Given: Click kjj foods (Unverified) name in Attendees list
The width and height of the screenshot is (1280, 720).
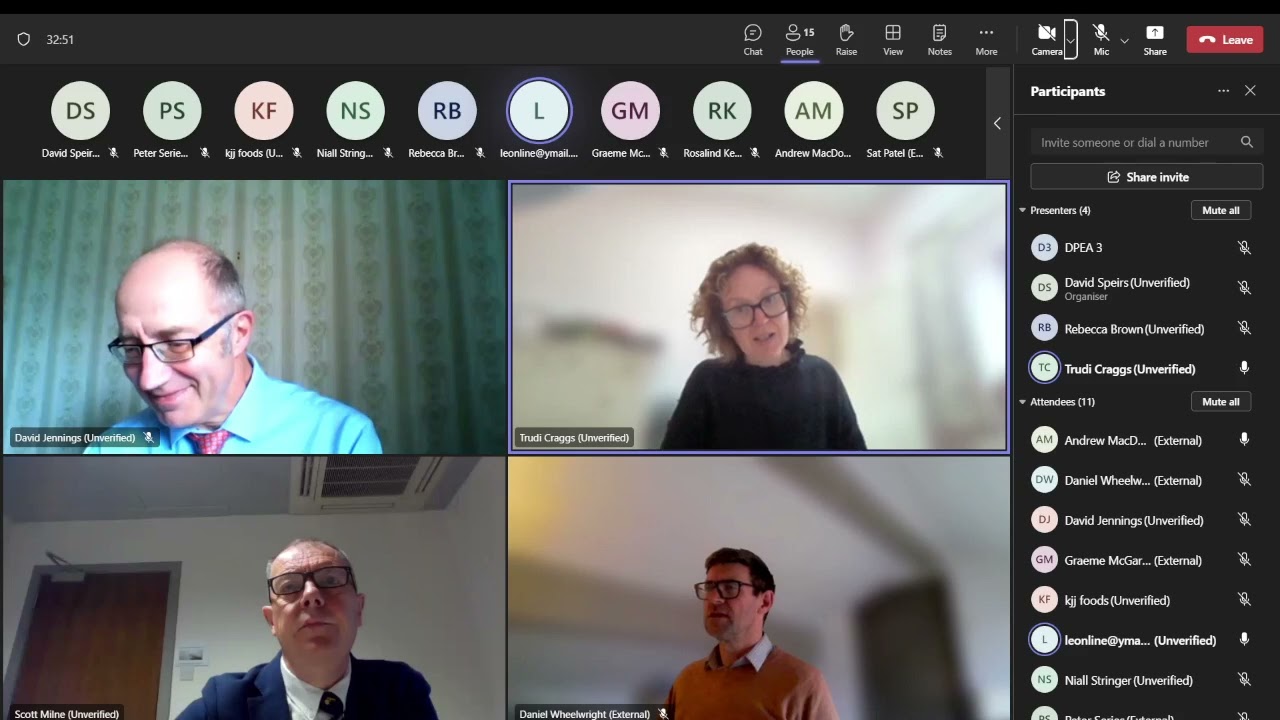Looking at the screenshot, I should [x=1117, y=601].
